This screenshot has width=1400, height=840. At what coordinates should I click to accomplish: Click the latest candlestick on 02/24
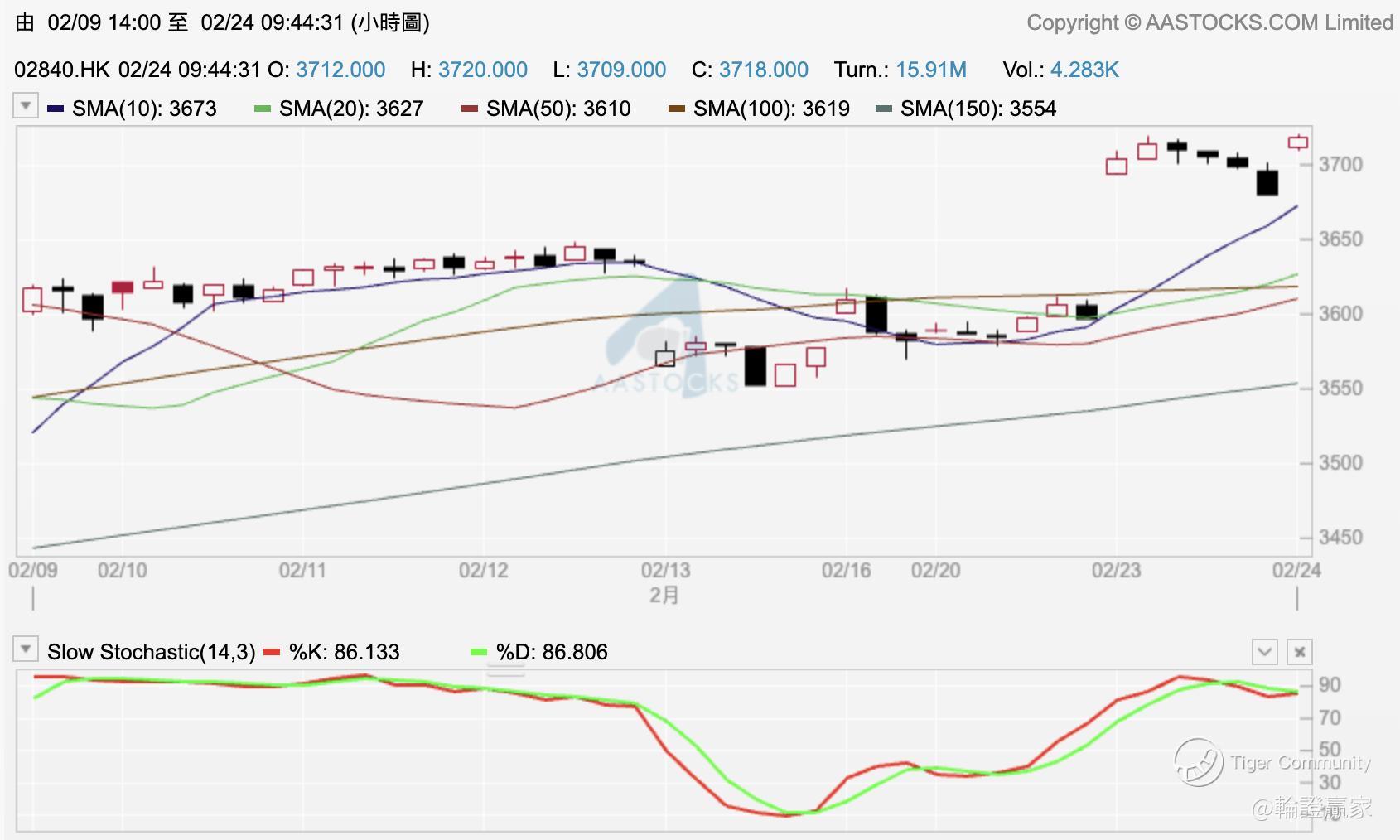click(x=1298, y=142)
